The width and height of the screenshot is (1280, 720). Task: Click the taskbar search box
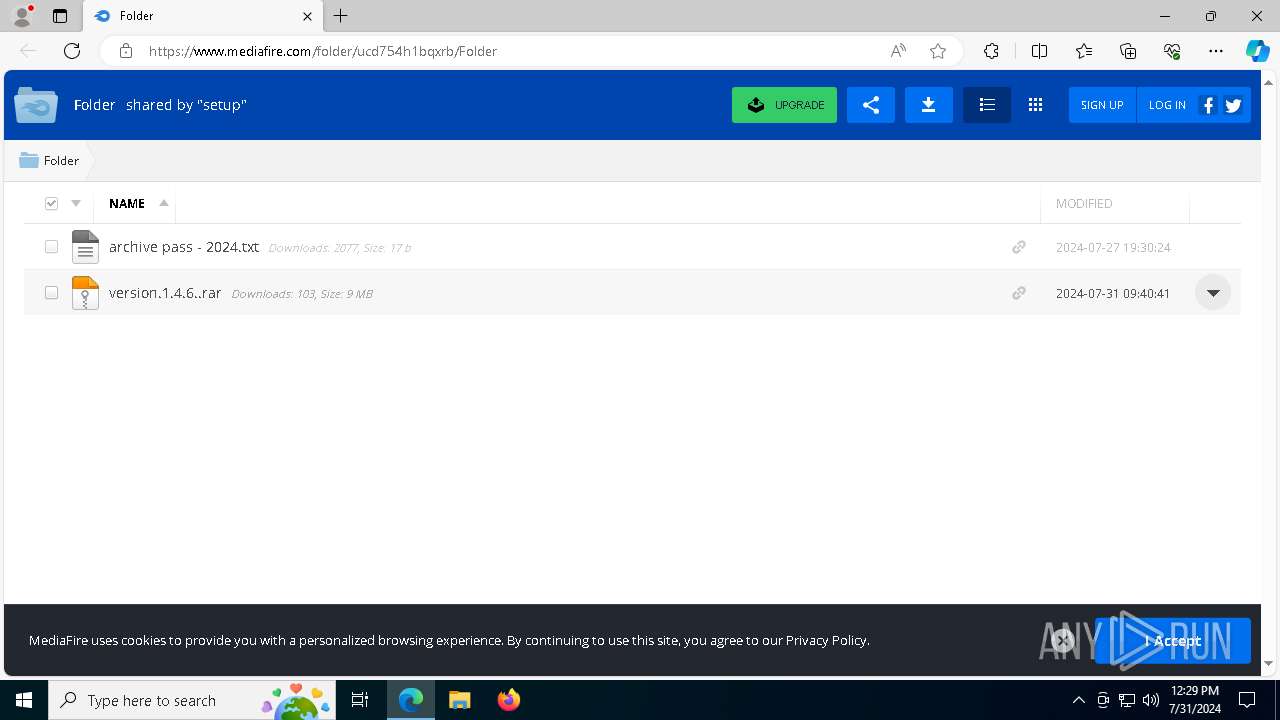[x=192, y=700]
